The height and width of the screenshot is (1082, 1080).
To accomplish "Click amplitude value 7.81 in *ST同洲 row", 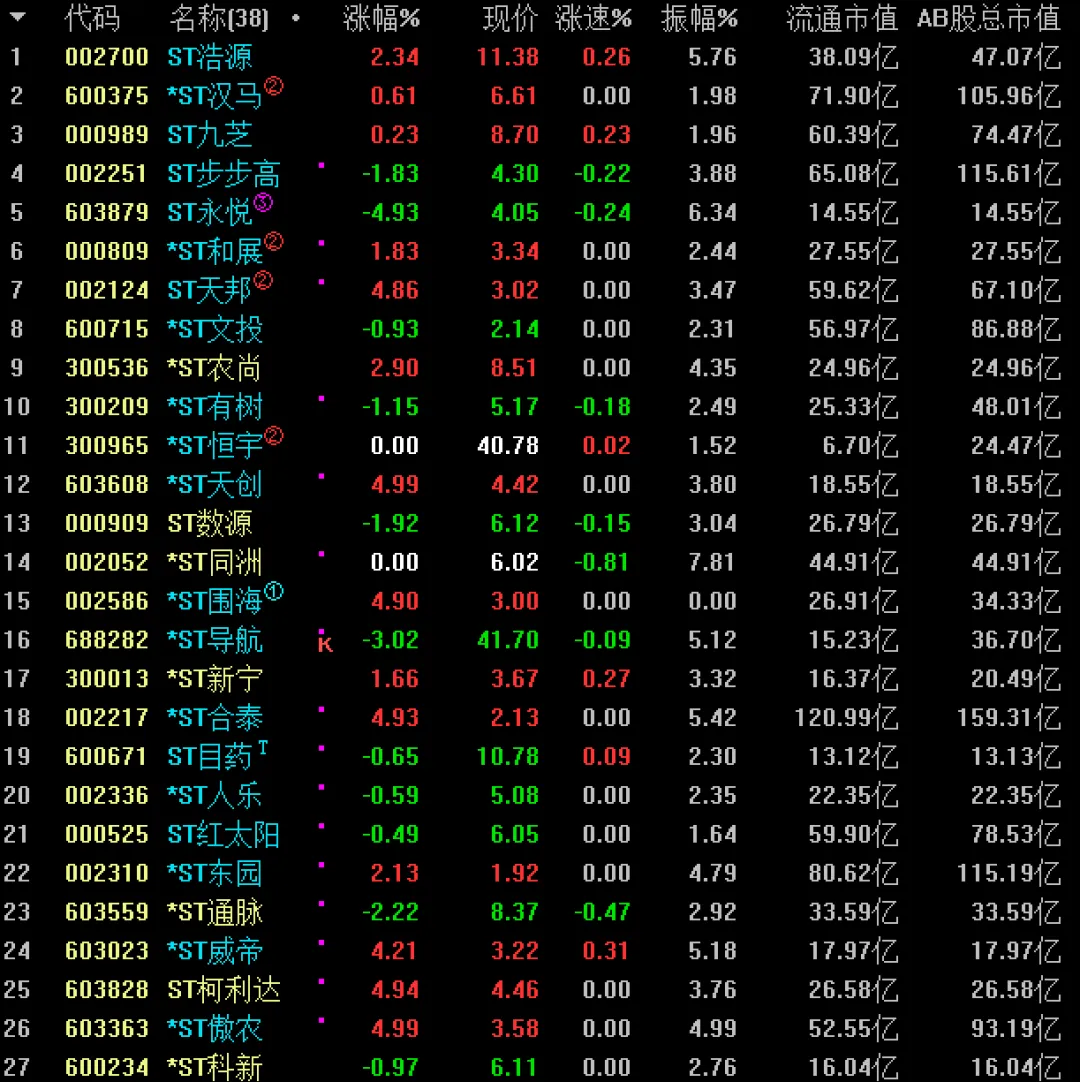I will coord(712,562).
